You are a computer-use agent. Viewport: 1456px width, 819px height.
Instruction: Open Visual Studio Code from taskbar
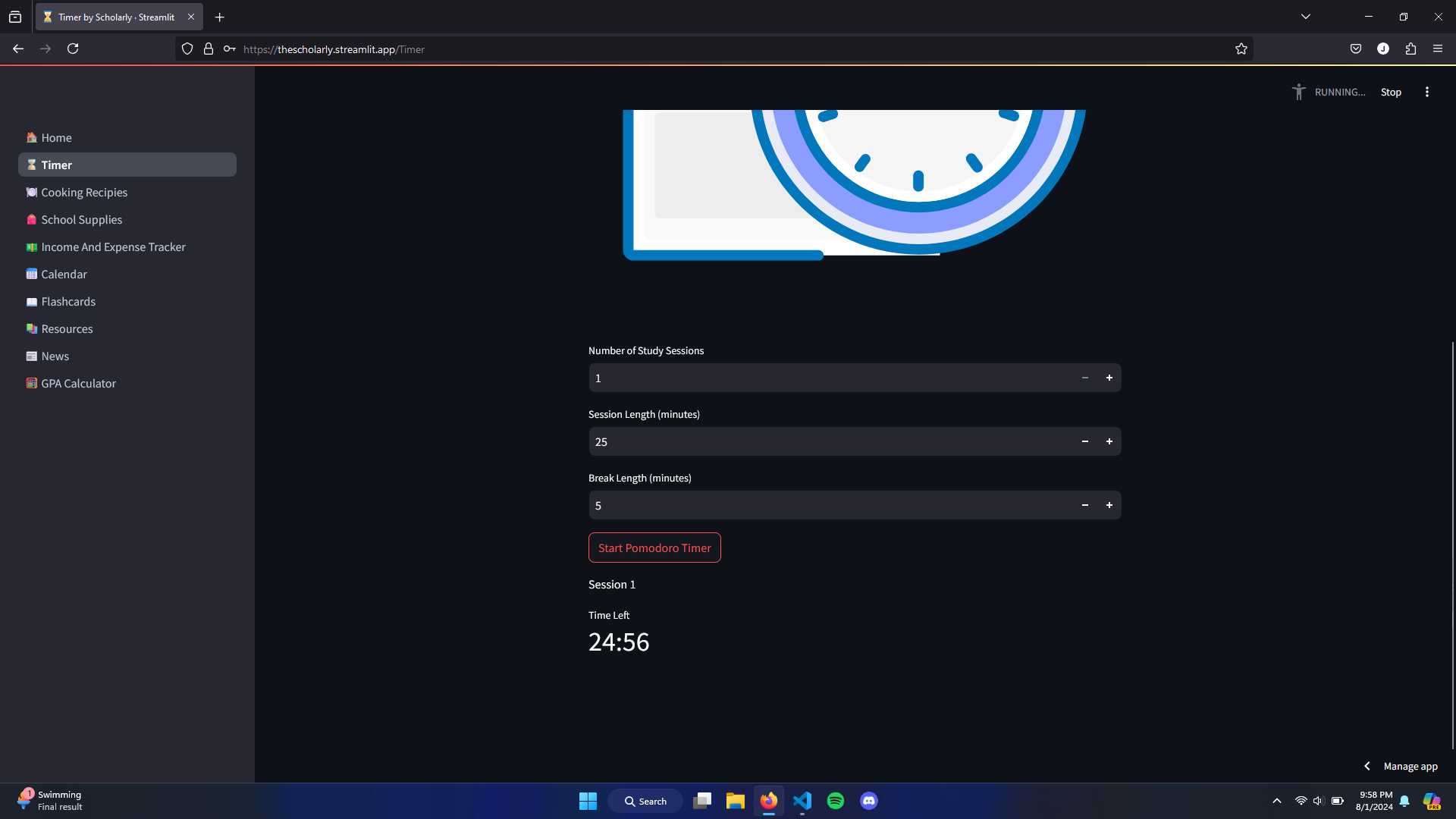802,801
